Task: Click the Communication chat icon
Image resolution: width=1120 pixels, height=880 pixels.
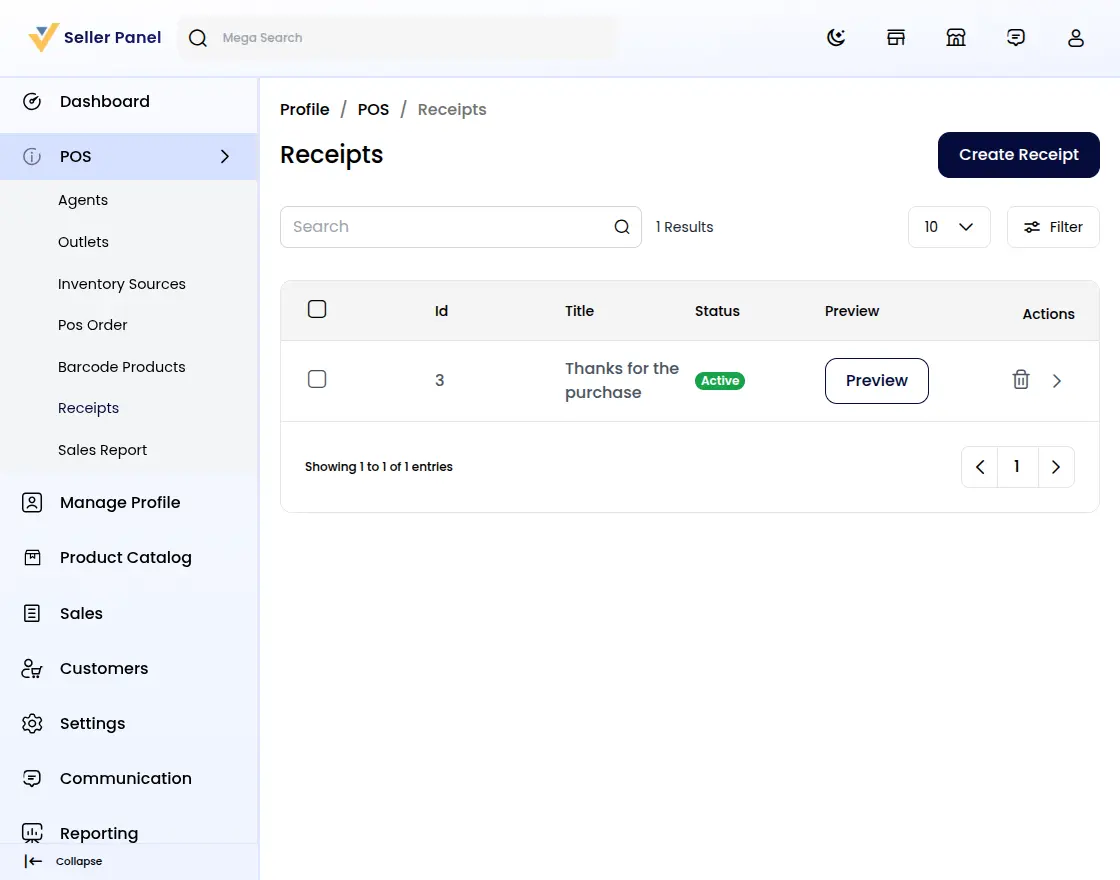Action: point(32,779)
